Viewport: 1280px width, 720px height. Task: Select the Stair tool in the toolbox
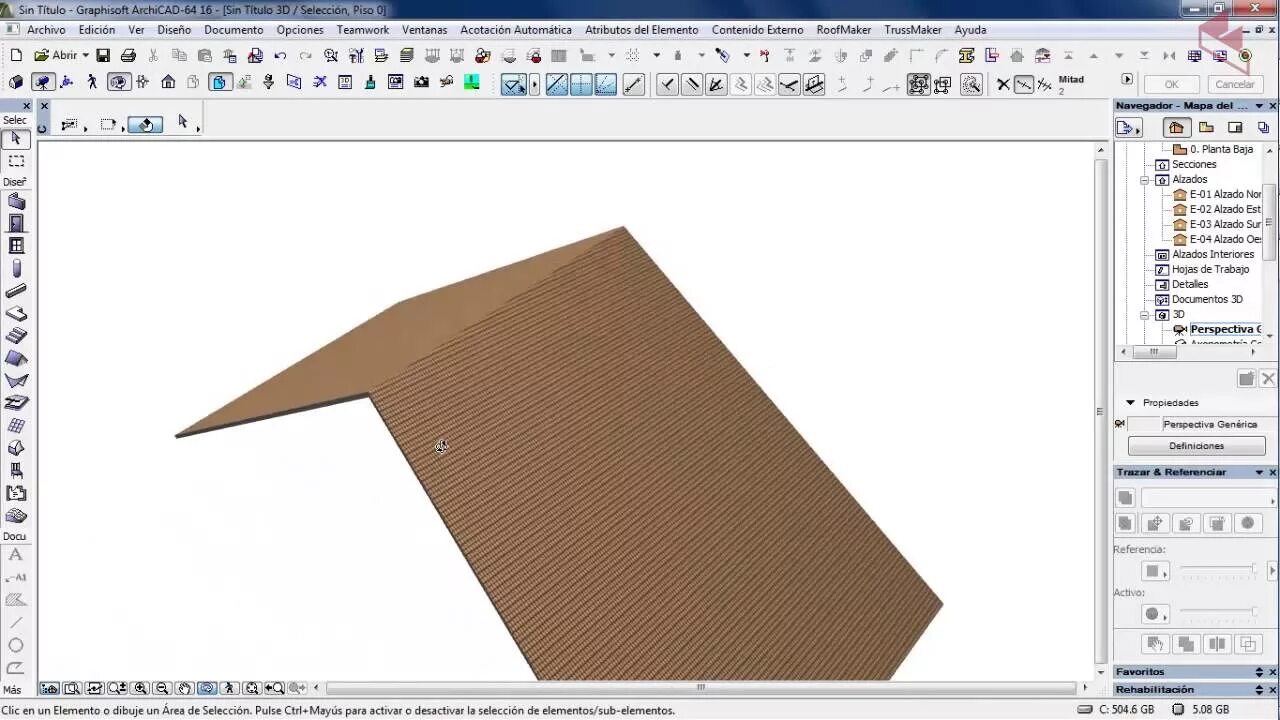pyautogui.click(x=16, y=336)
